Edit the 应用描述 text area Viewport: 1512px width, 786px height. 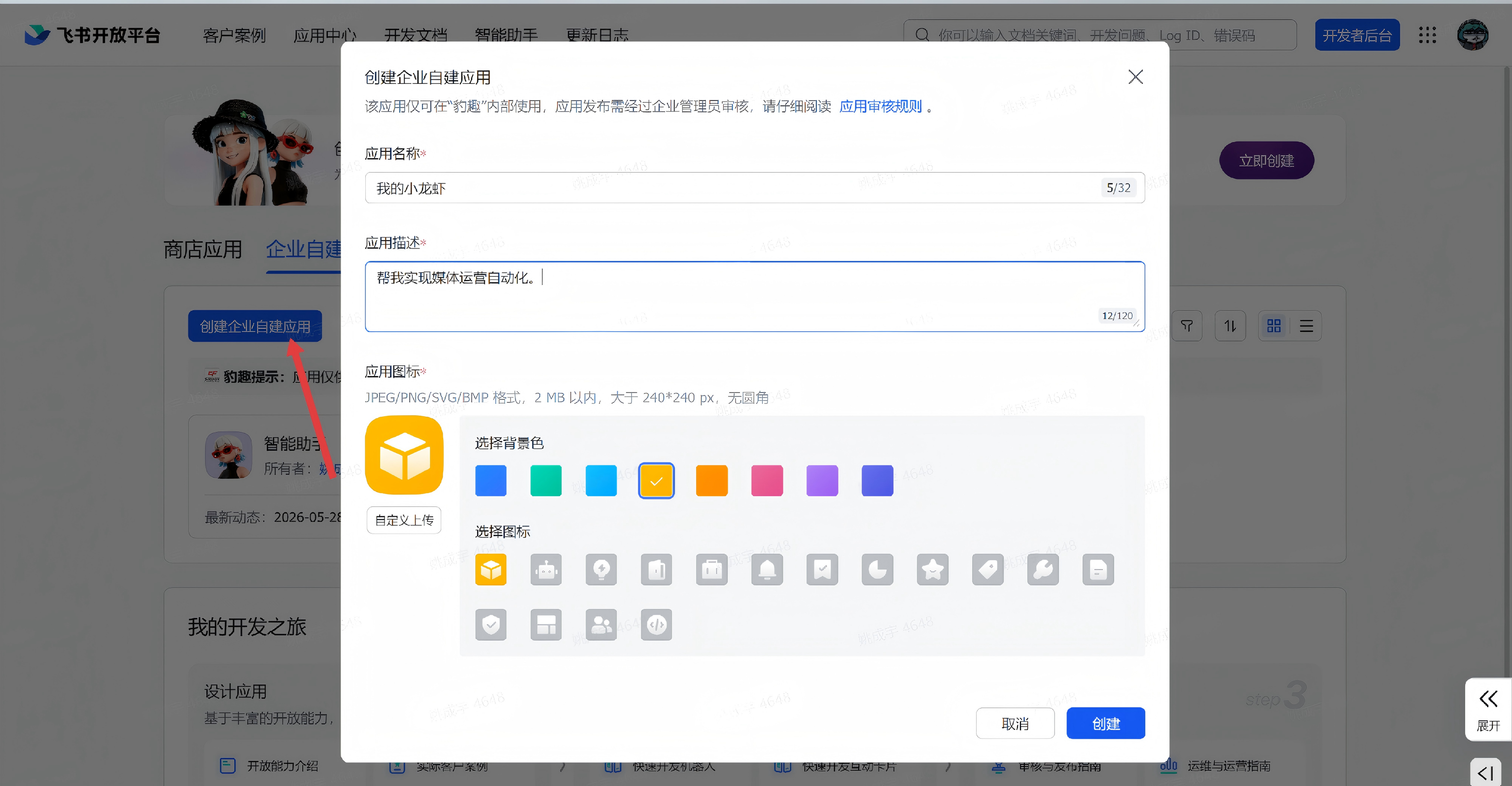coord(754,296)
